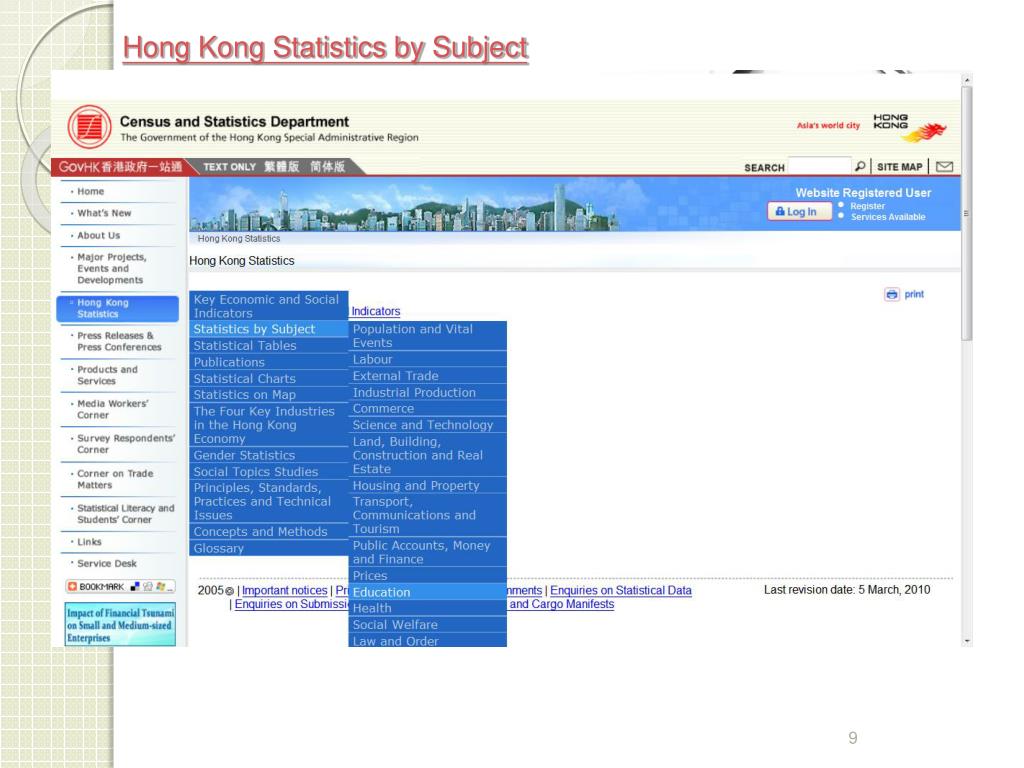
Task: Open Indicators link
Action: coord(376,312)
